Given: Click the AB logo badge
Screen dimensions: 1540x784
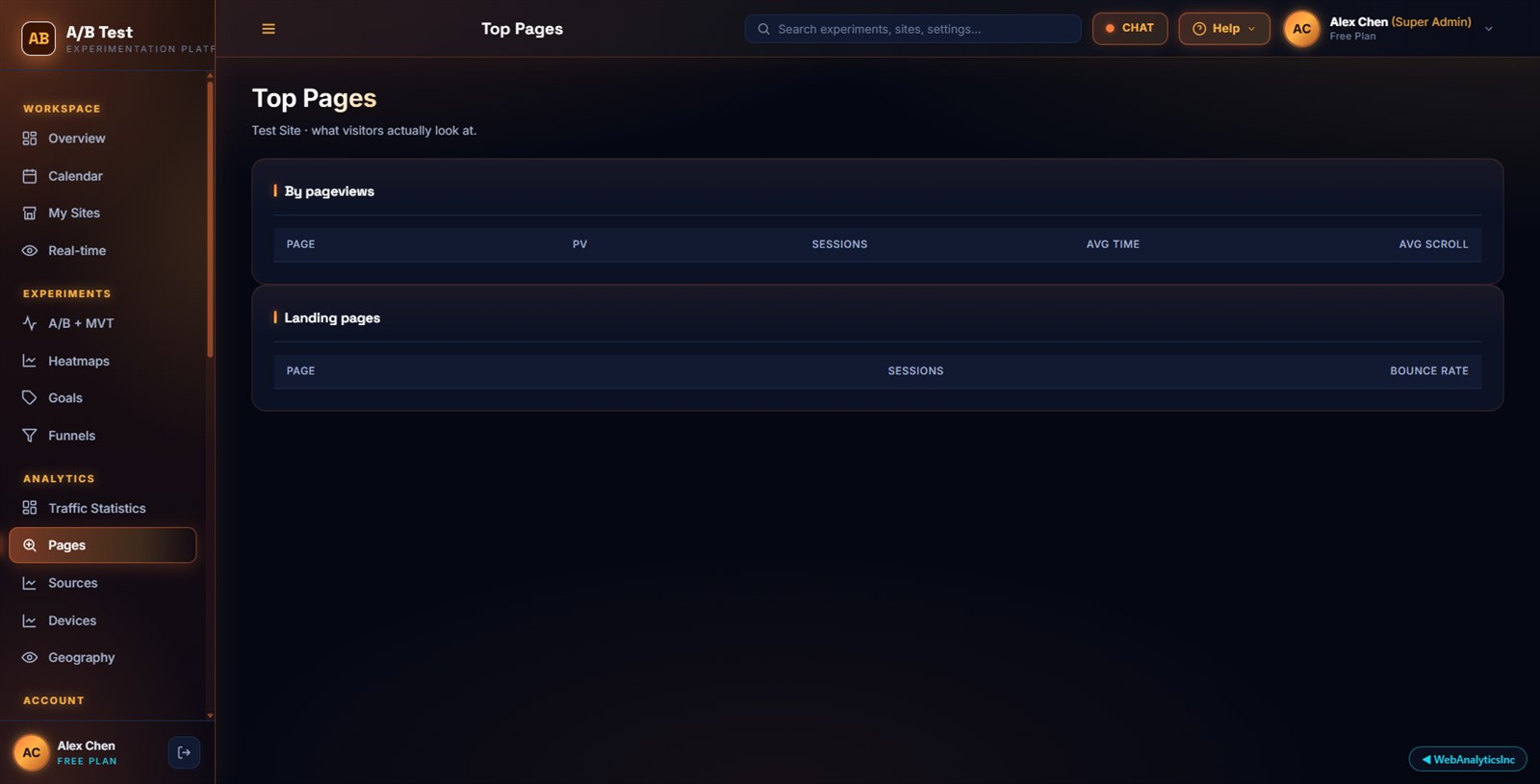Looking at the screenshot, I should pyautogui.click(x=38, y=38).
